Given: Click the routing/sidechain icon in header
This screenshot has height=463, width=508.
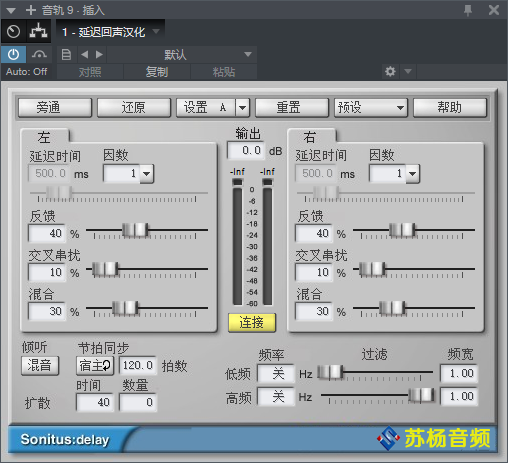Looking at the screenshot, I should point(39,32).
